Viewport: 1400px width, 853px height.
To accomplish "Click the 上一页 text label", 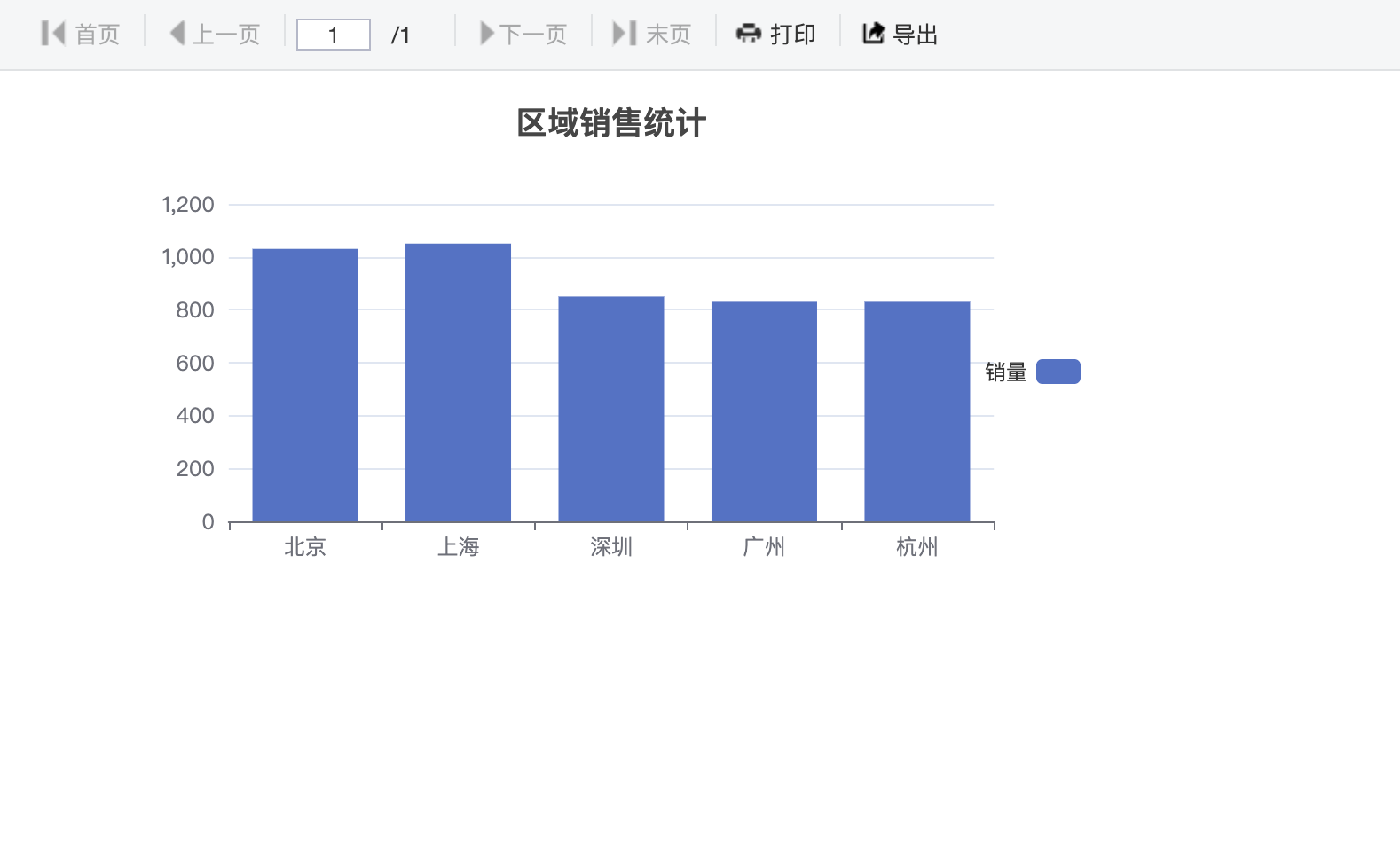I will (x=226, y=35).
